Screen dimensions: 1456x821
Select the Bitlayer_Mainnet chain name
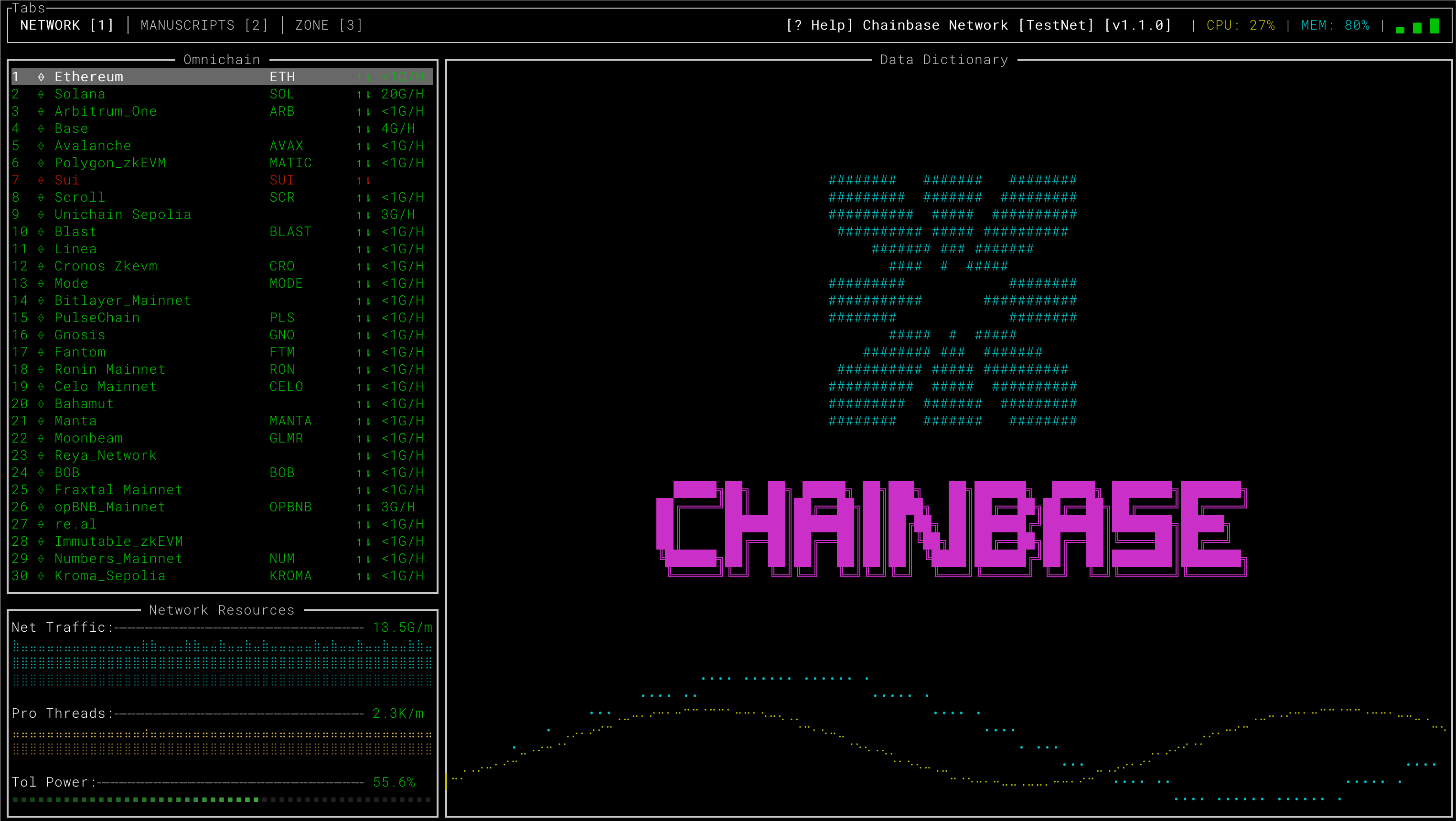point(123,301)
